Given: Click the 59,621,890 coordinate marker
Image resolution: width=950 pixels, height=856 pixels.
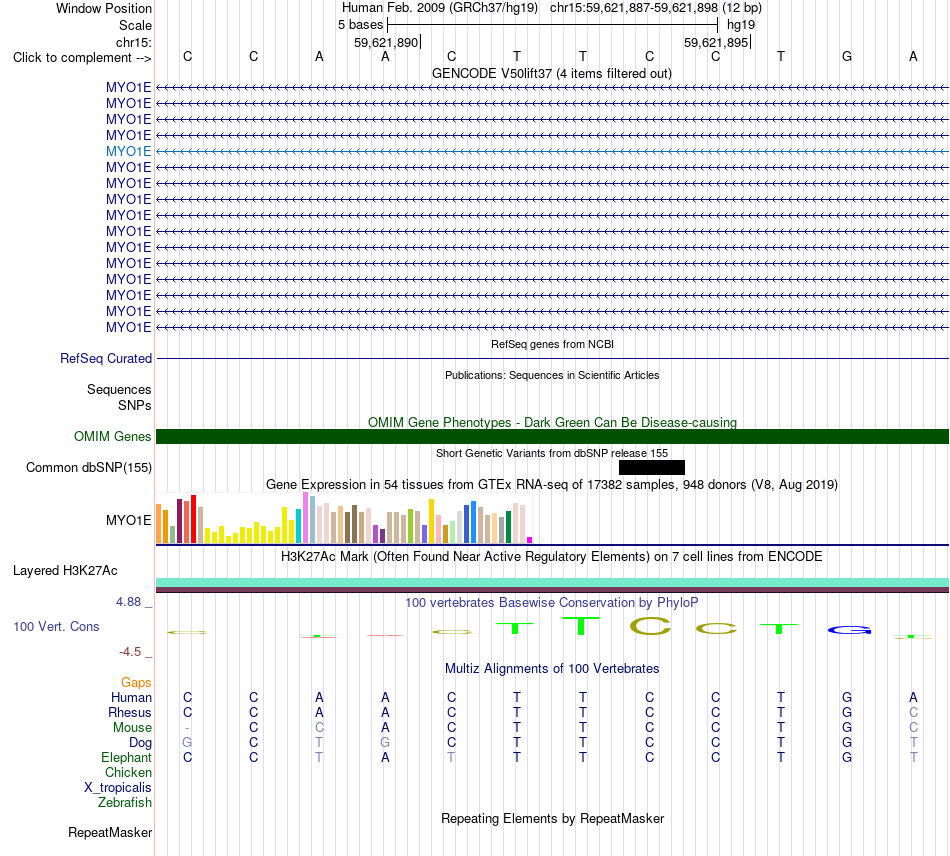Looking at the screenshot, I should point(386,42).
